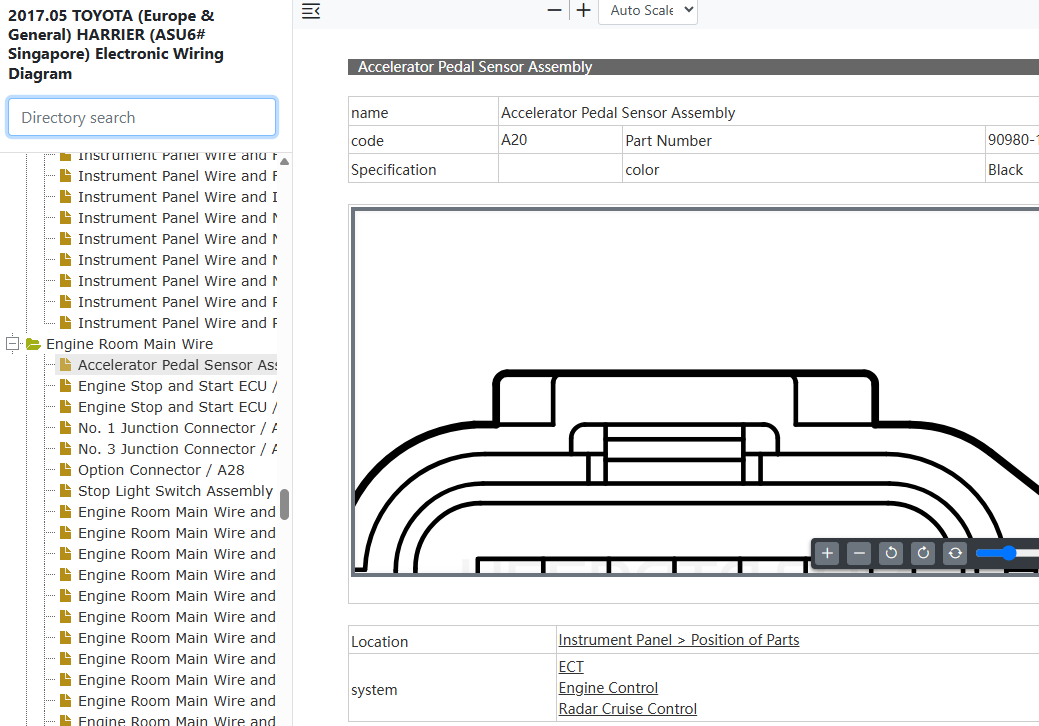Image resolution: width=1039 pixels, height=726 pixels.
Task: Click the Option Connector / A28 file icon
Action: pos(65,470)
